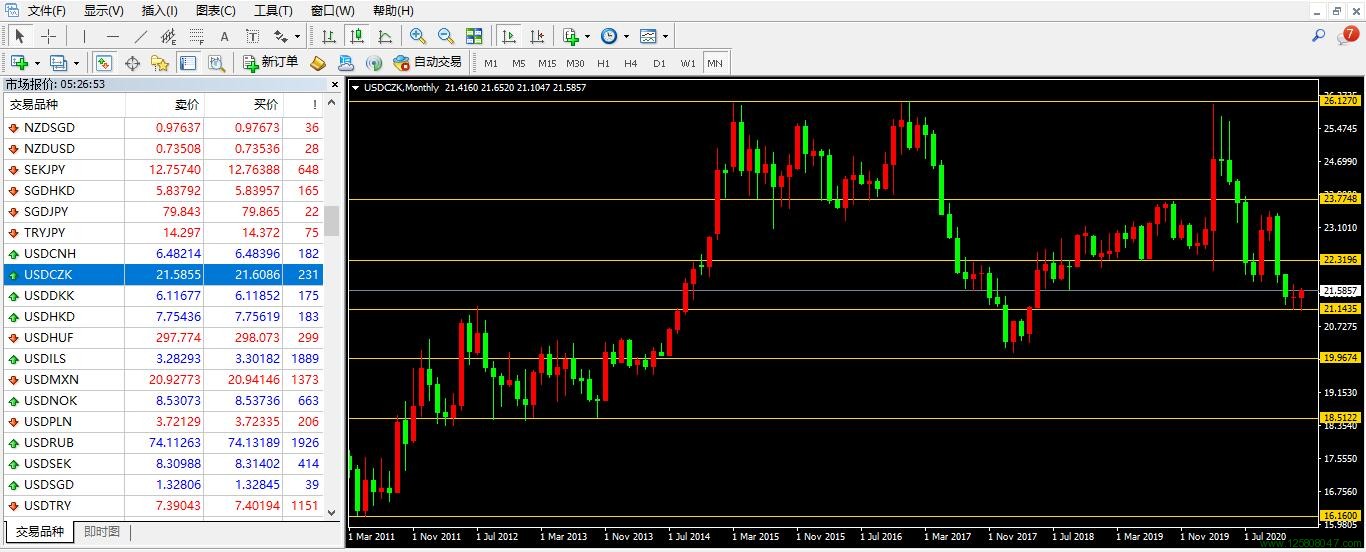Toggle chart auto-scroll to latest bar

tap(509, 36)
